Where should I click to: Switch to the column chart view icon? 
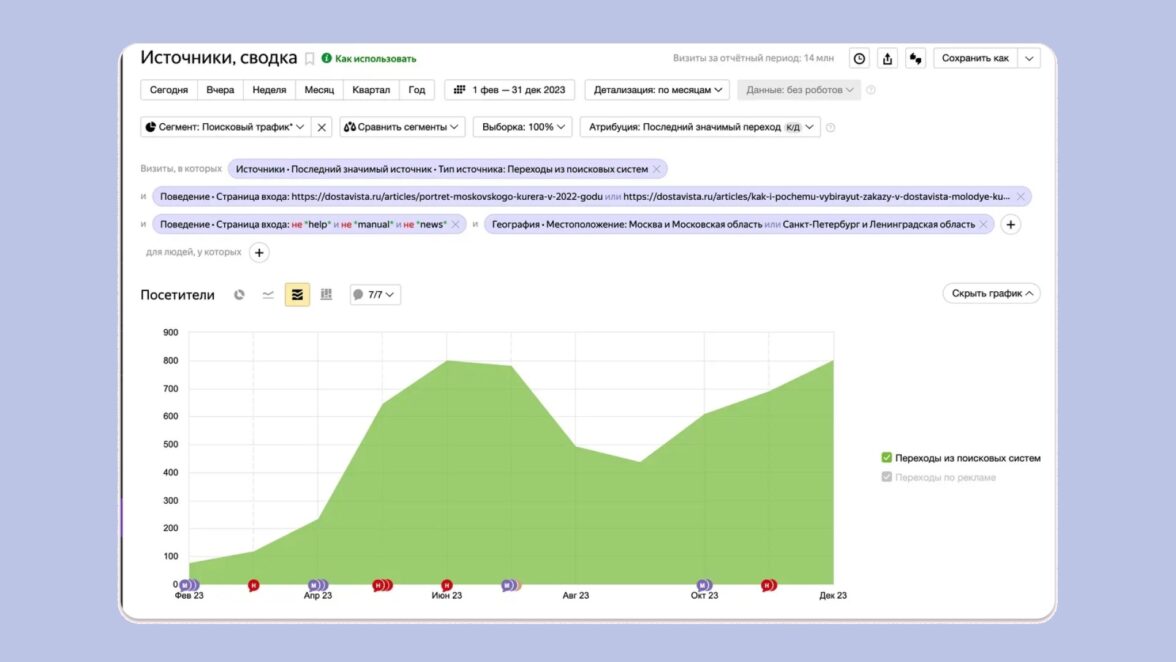coord(326,295)
